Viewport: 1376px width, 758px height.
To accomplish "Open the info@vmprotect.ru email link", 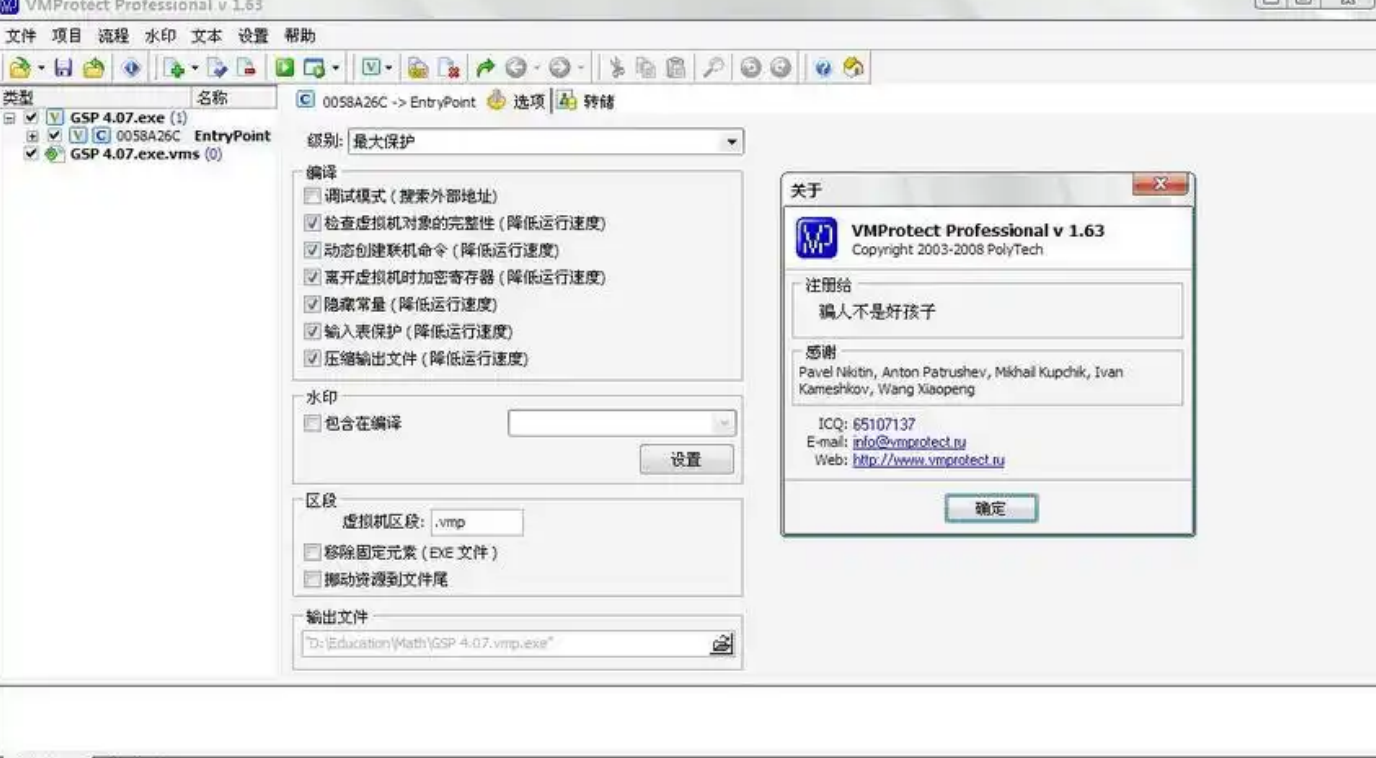I will click(x=909, y=442).
